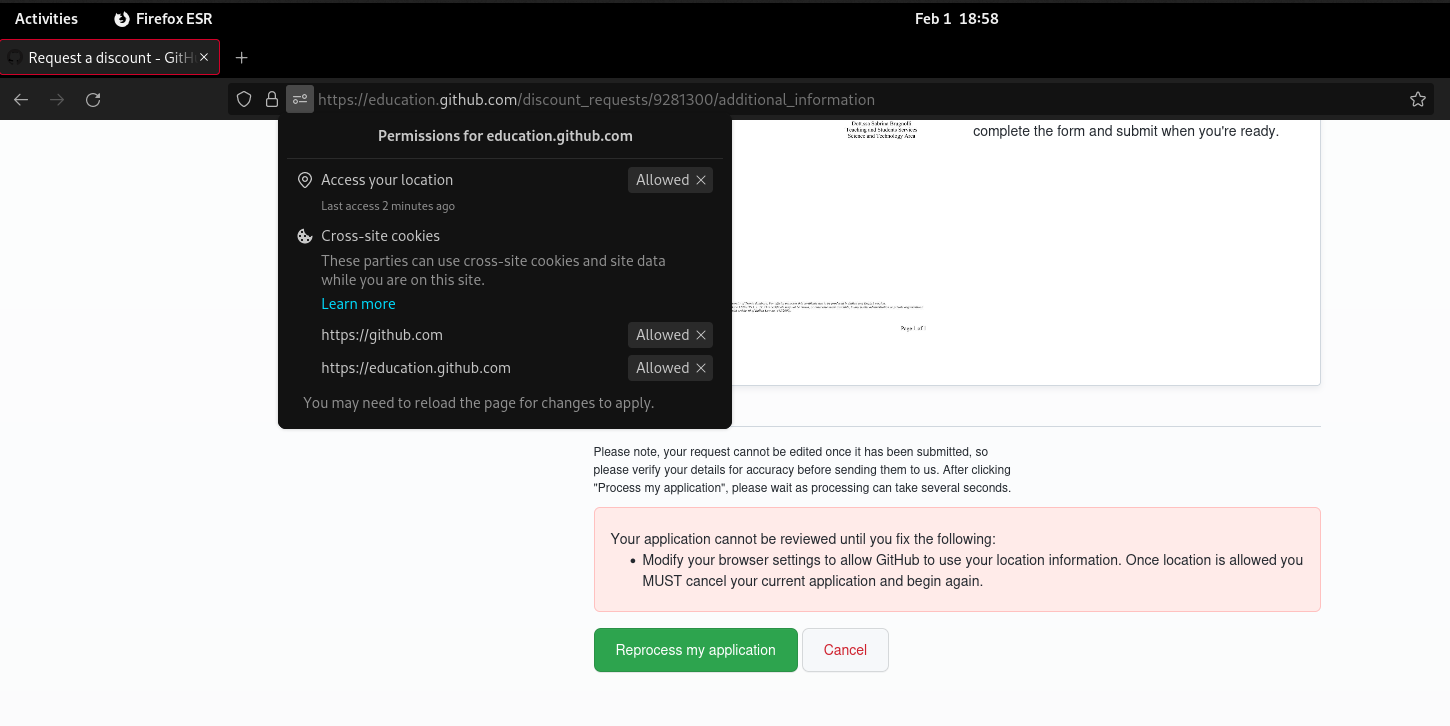Toggle the site permissions icon in address bar
Viewport: 1450px width, 726px height.
coord(300,100)
